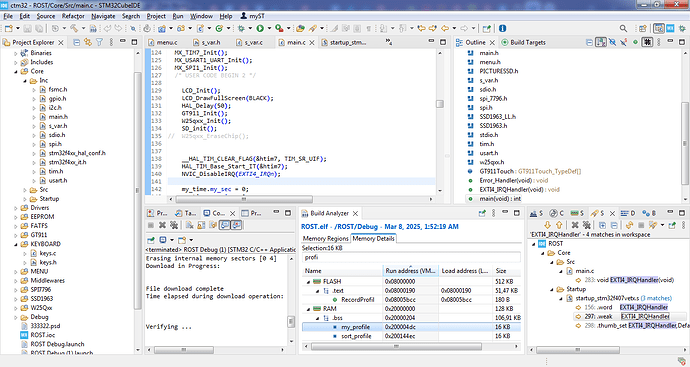
Task: Click the Open Perspective icon
Action: 642,29
